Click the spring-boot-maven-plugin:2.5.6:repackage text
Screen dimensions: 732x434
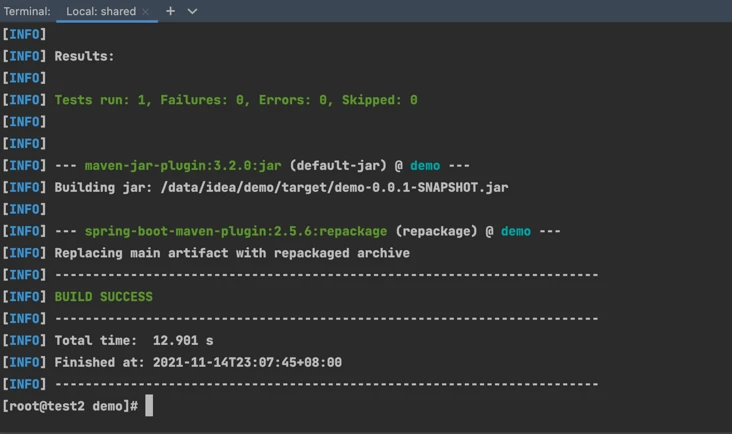pos(236,231)
